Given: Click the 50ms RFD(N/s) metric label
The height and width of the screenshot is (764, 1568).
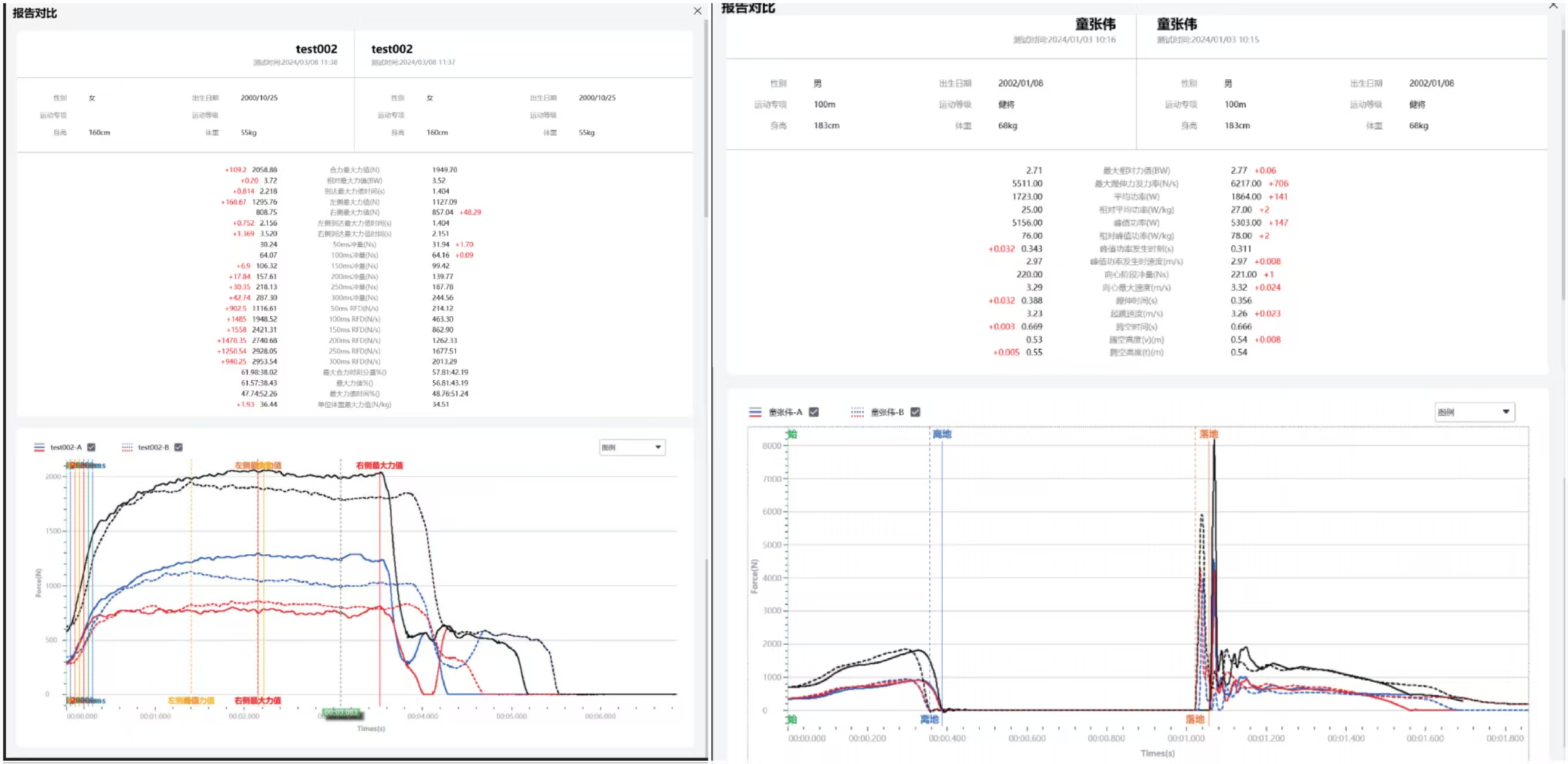Looking at the screenshot, I should click(x=355, y=309).
